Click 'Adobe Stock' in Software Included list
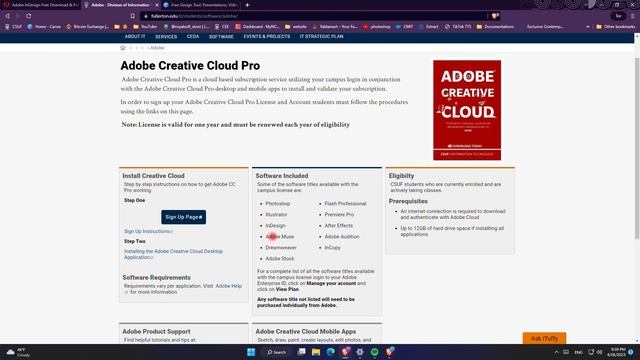This screenshot has height=360, width=640. [x=280, y=259]
